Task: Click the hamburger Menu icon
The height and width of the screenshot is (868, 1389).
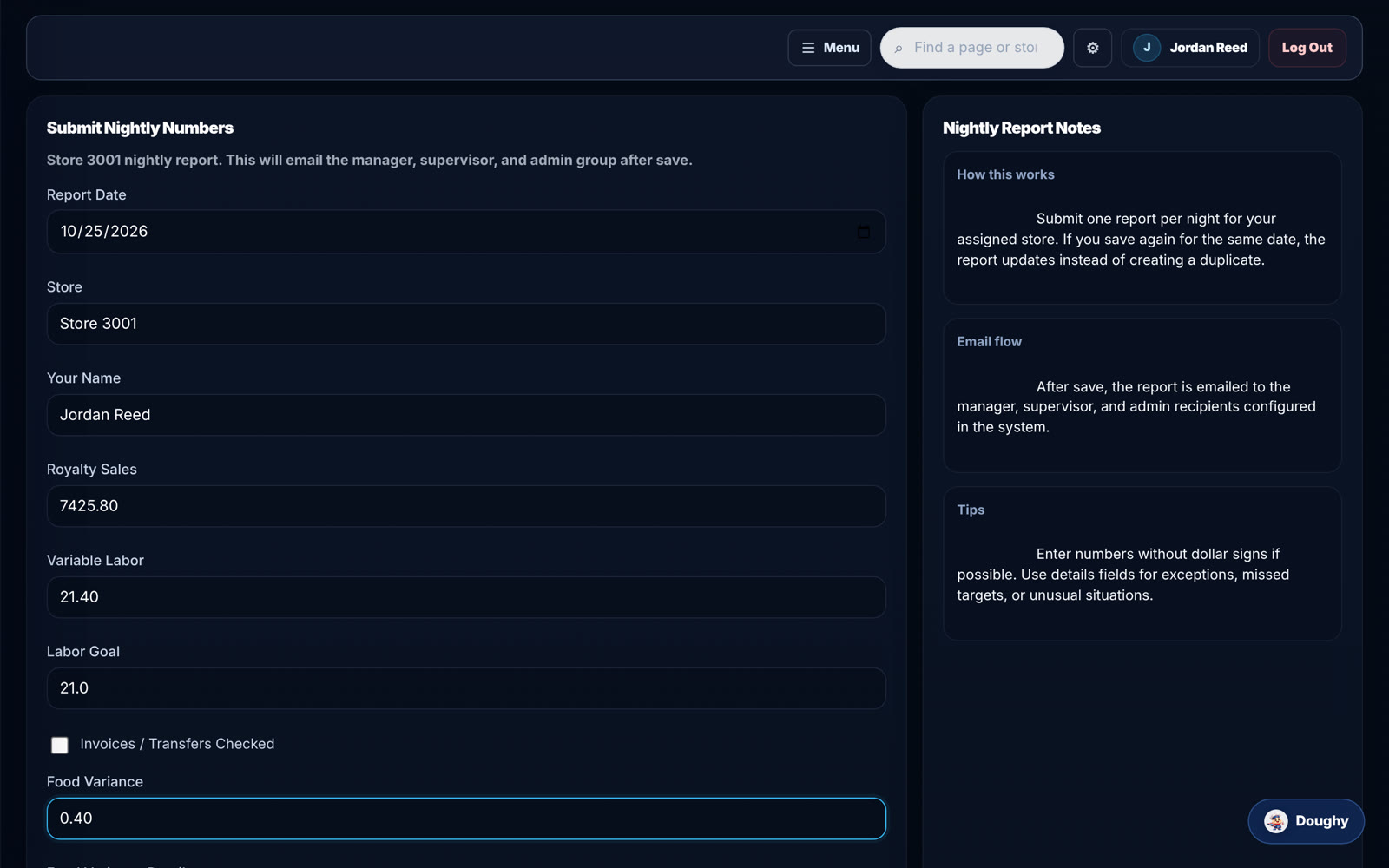Action: (x=808, y=48)
